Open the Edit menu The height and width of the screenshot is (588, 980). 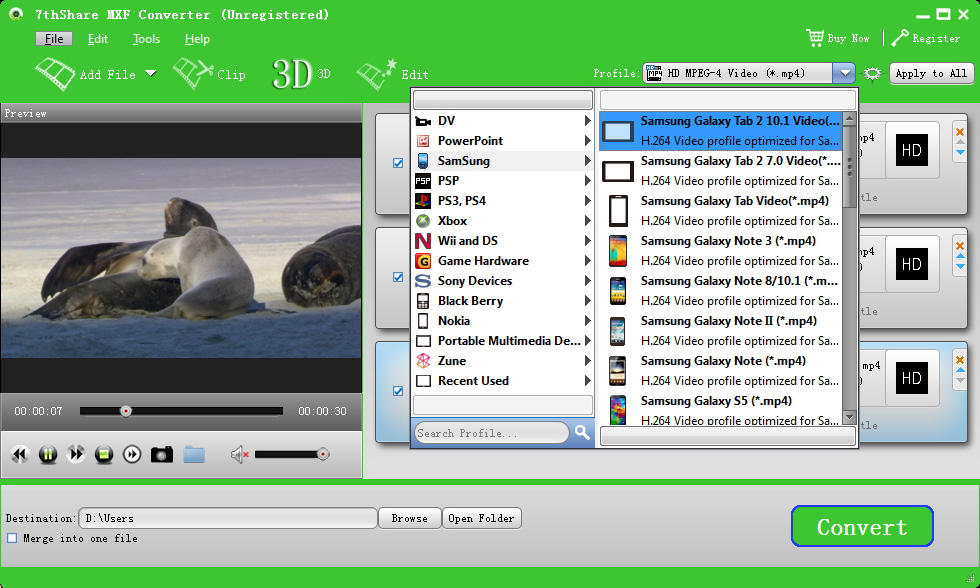(98, 39)
